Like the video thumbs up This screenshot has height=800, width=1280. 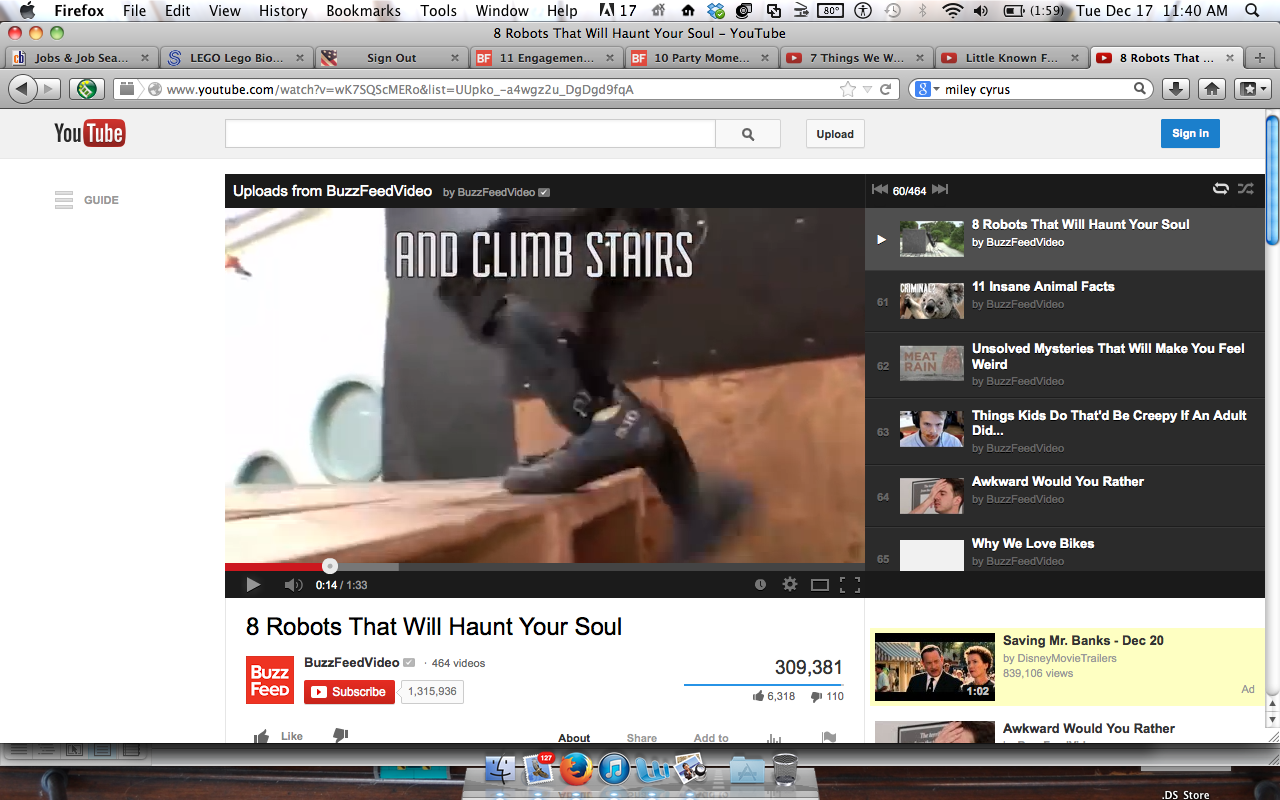pyautogui.click(x=278, y=736)
